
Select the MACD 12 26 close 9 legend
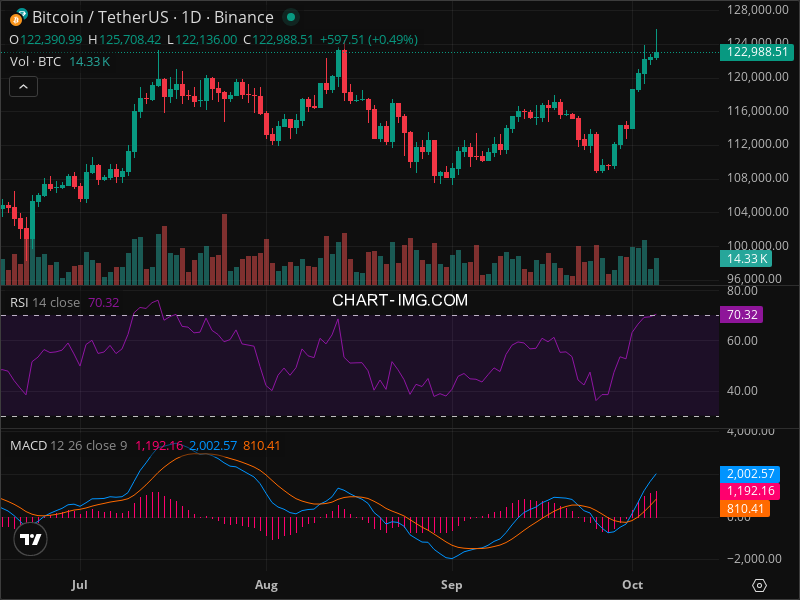(68, 445)
